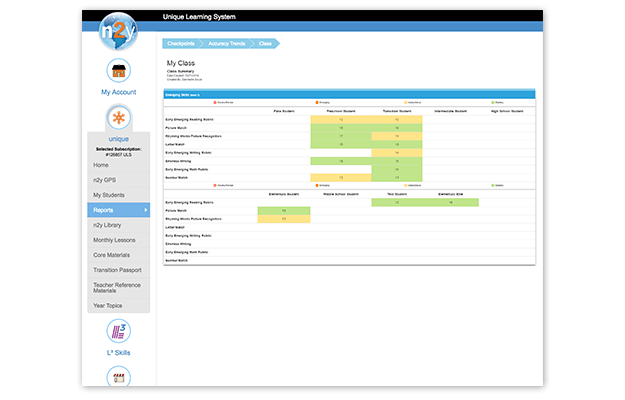Click the Selected Subscription text
The image size is (625, 400).
(x=118, y=152)
